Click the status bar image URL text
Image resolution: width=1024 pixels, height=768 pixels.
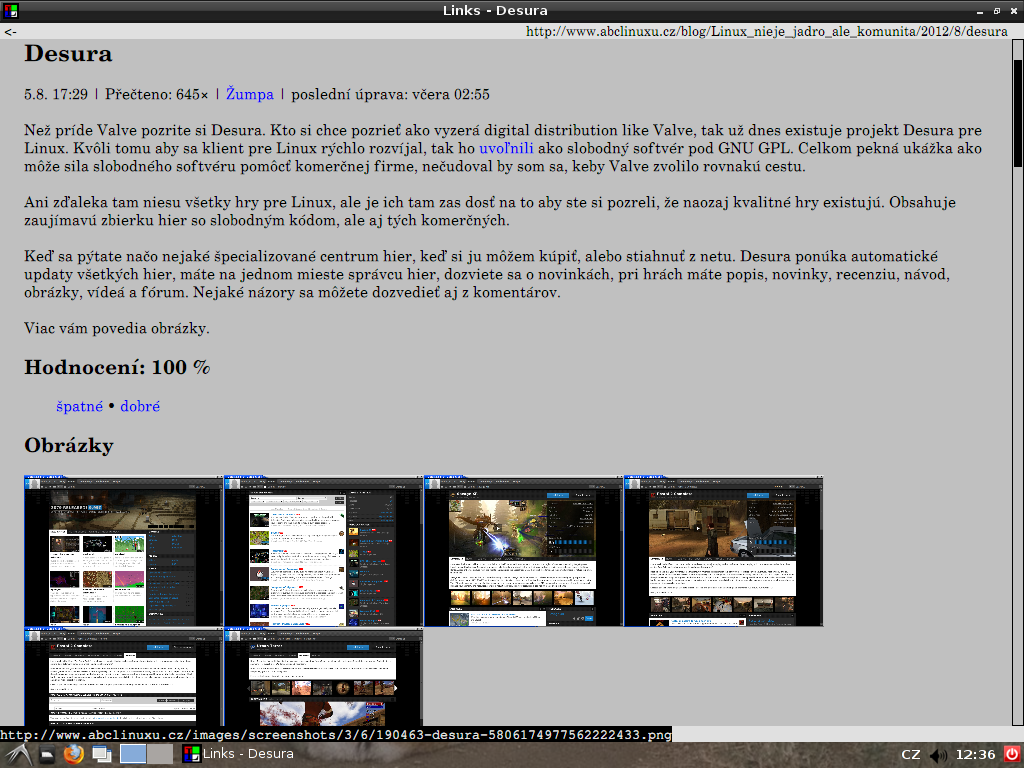click(336, 735)
